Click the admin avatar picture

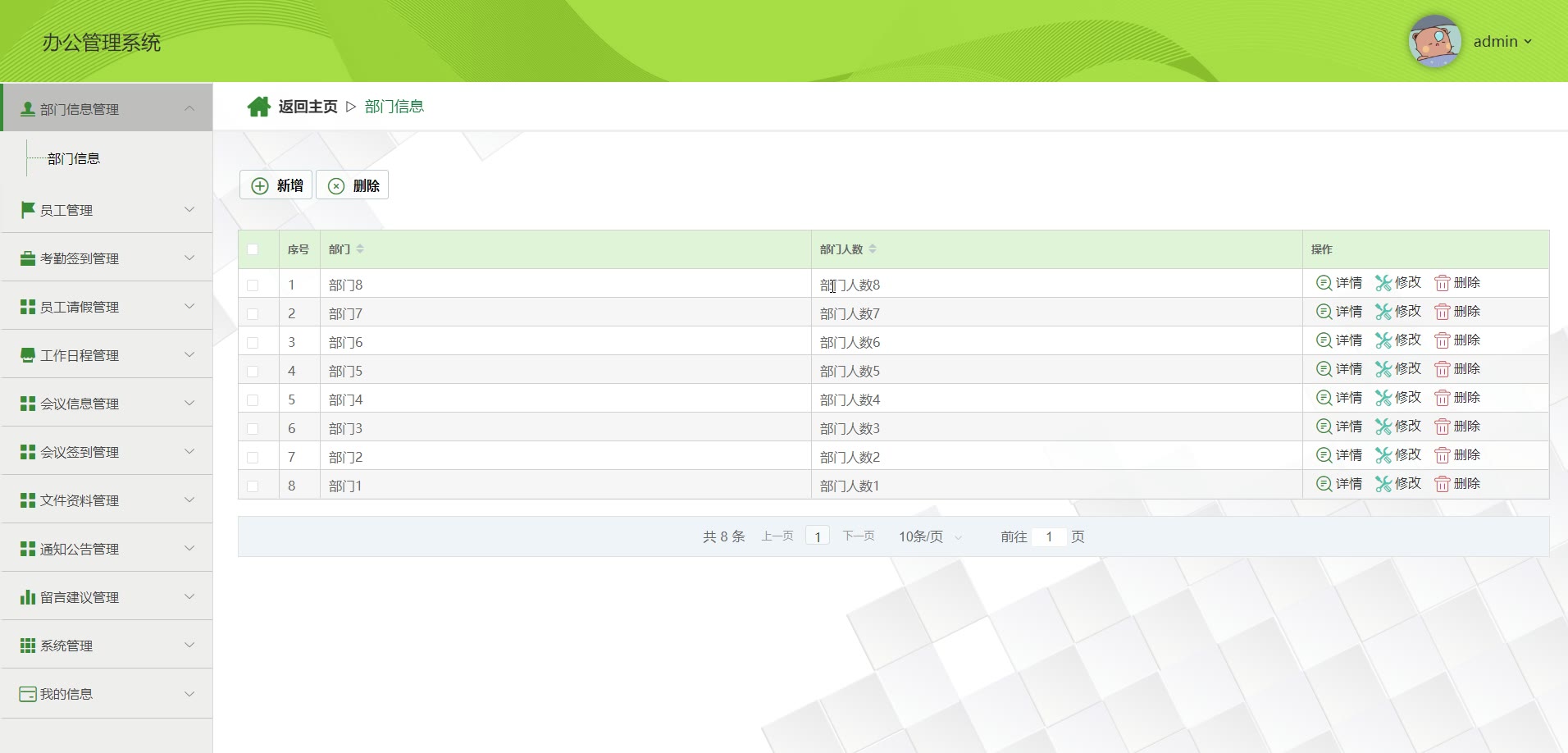(1435, 41)
